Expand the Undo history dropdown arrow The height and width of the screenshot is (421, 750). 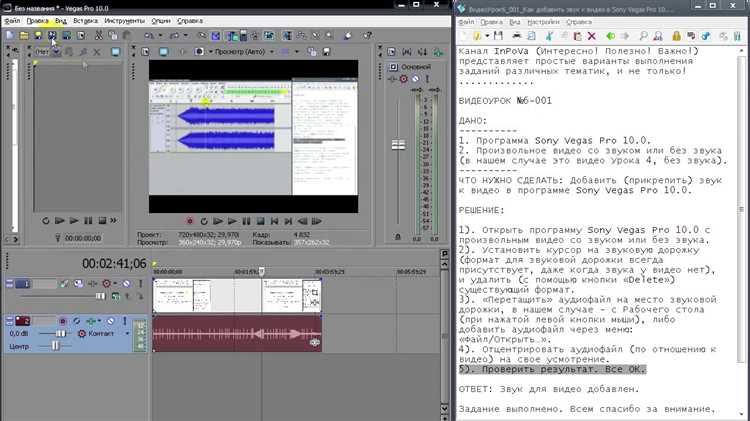160,35
